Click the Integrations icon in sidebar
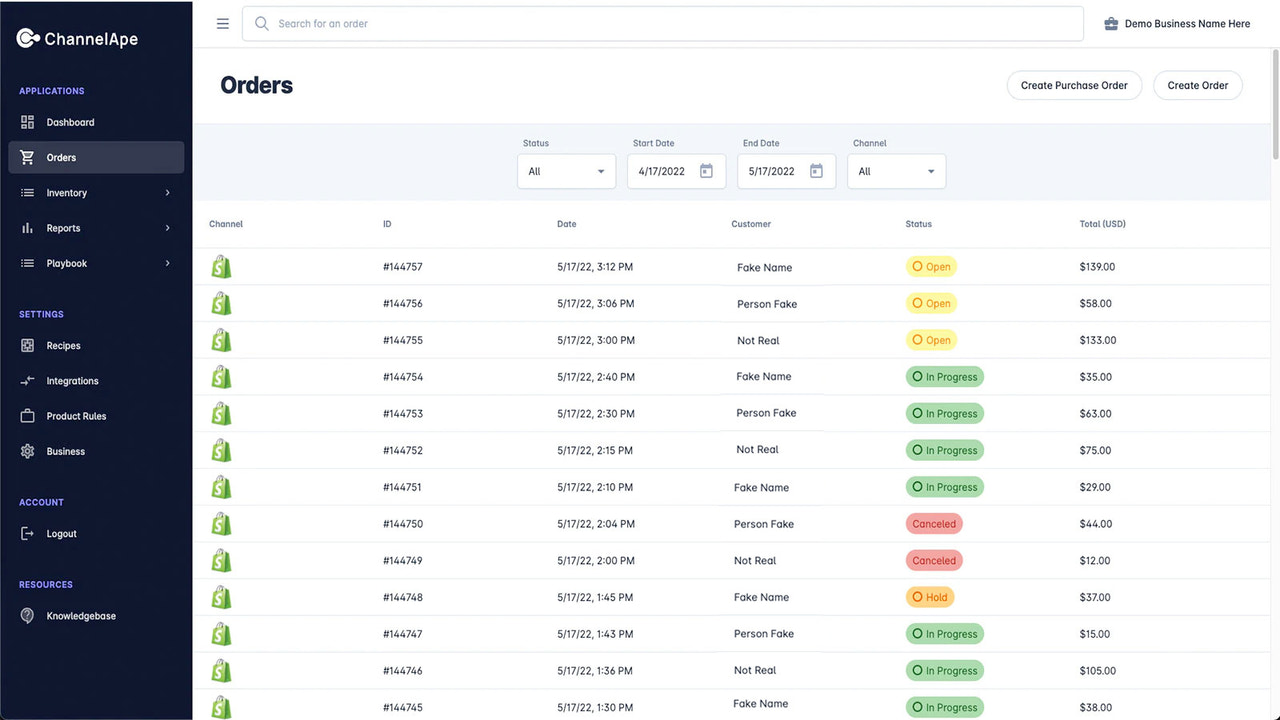Screen dimensions: 1280x720 pyautogui.click(x=27, y=381)
